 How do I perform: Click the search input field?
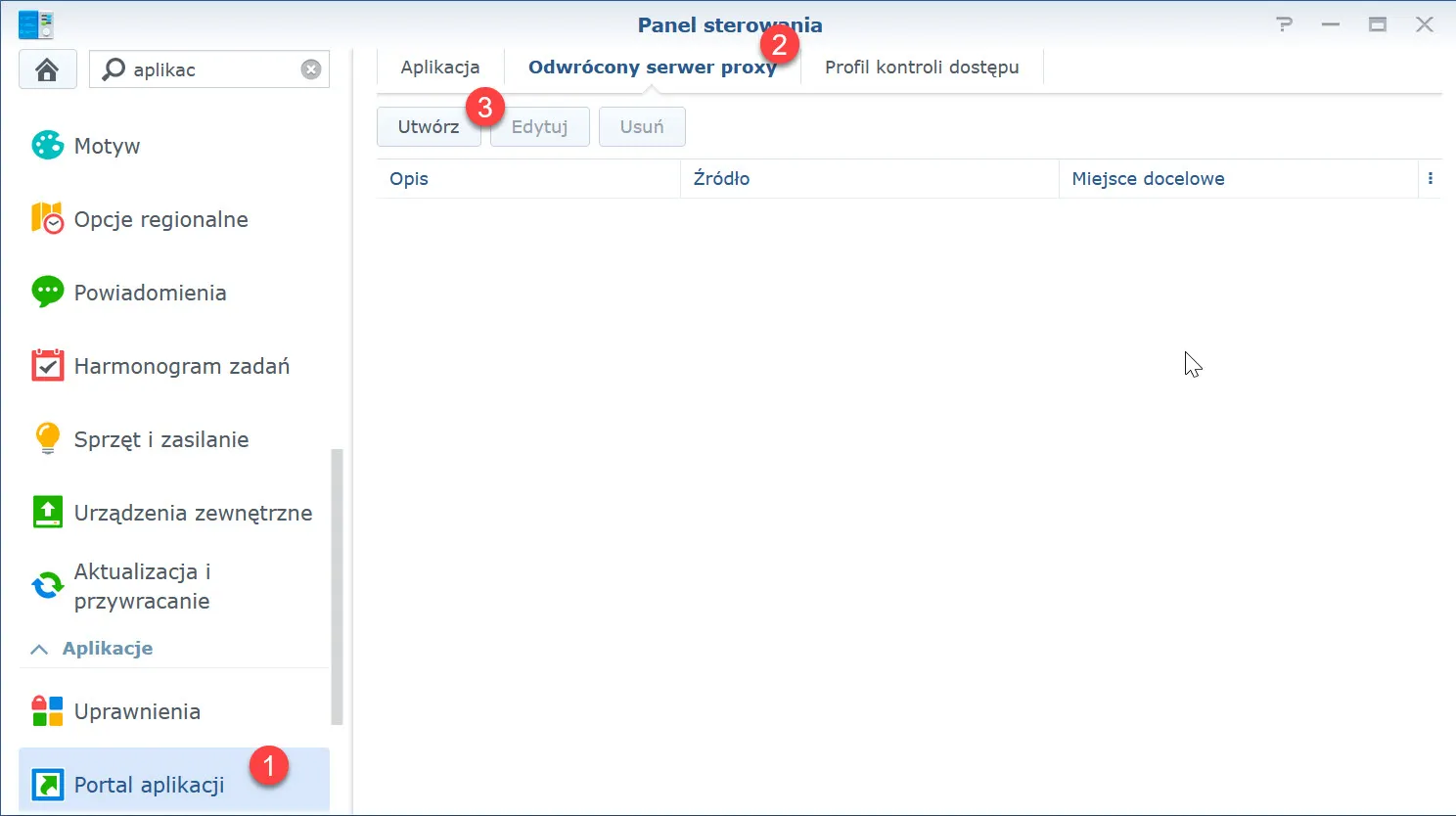[x=210, y=69]
